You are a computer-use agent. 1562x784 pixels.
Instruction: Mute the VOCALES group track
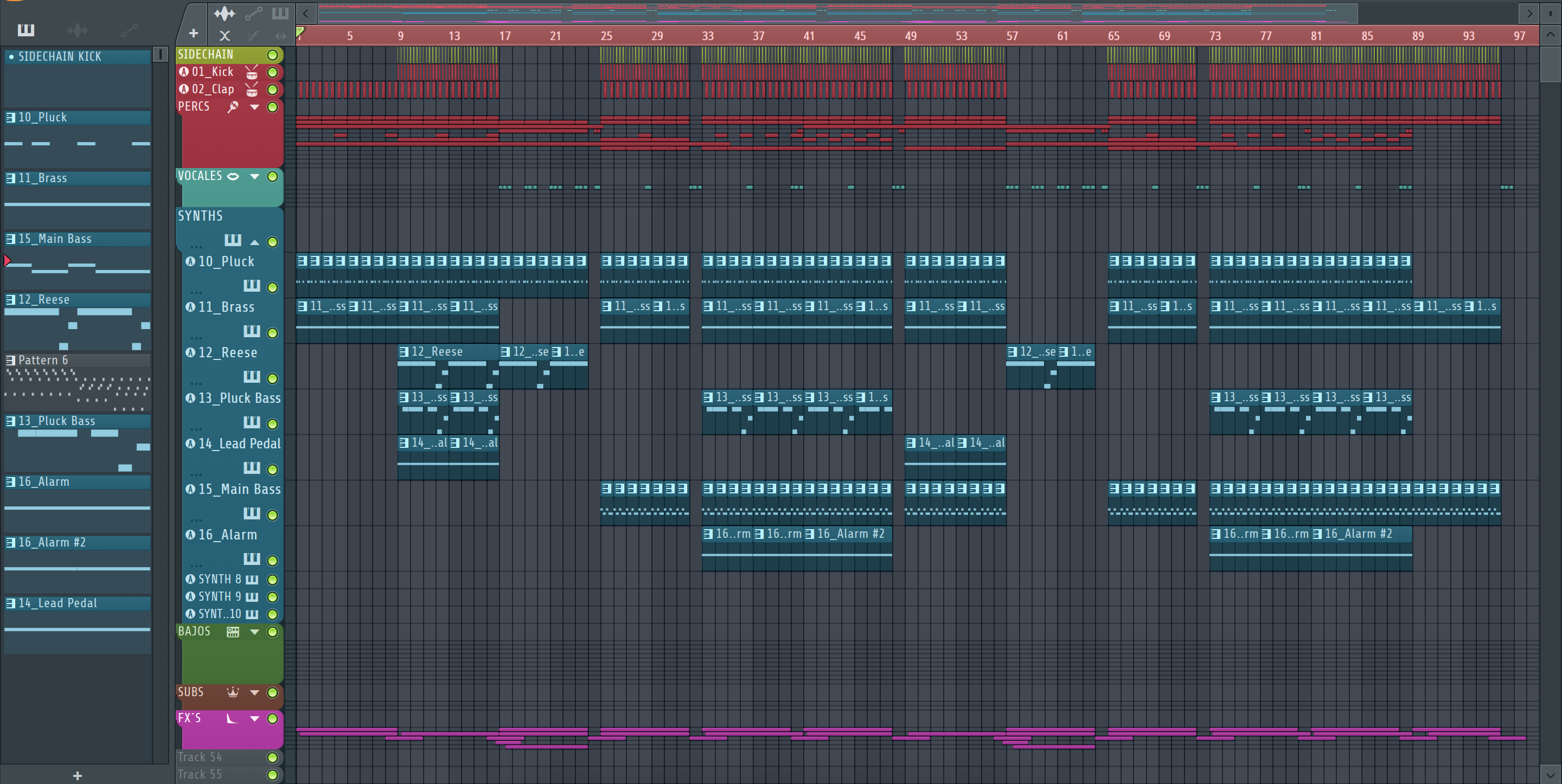coord(272,176)
